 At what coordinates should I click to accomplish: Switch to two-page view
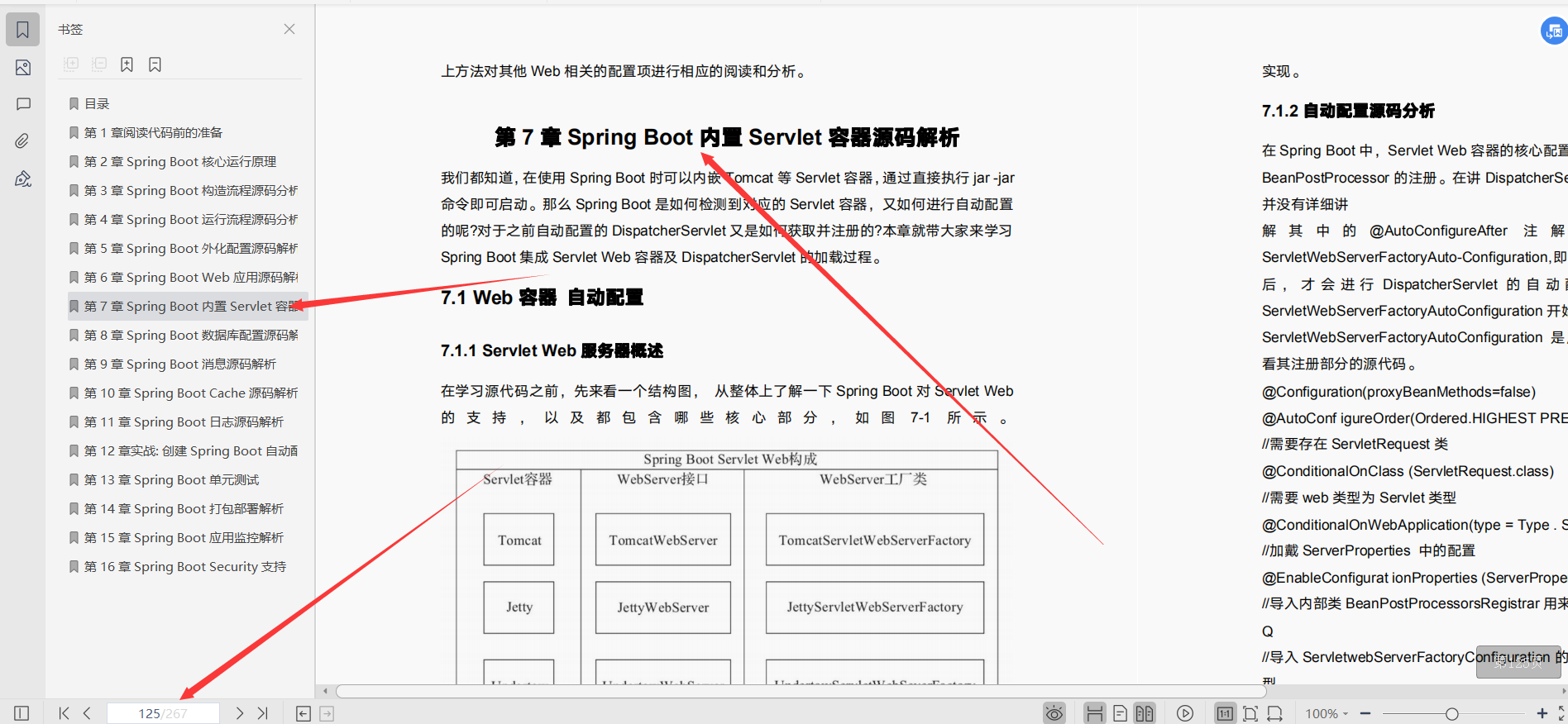coord(1145,713)
